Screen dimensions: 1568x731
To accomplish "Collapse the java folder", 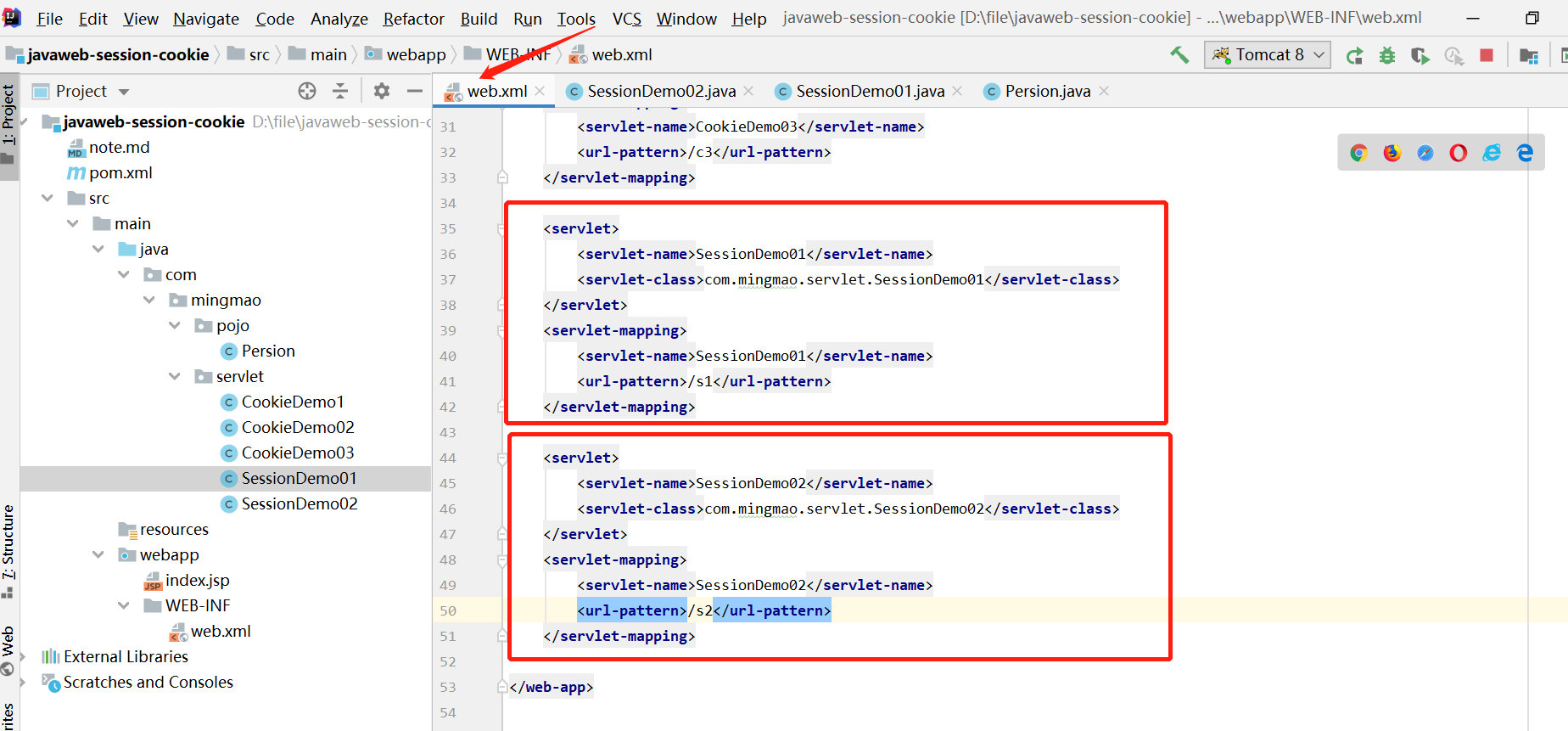I will pos(98,249).
